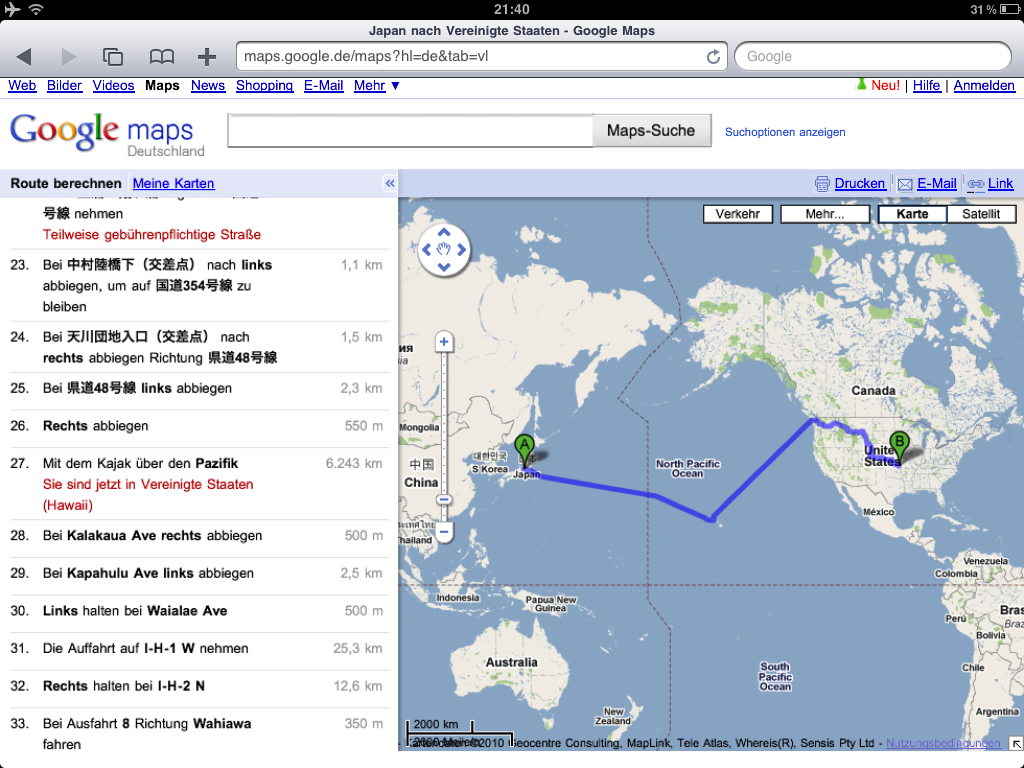Image resolution: width=1024 pixels, height=768 pixels.
Task: Click the Maps-Suche button
Action: 651,131
